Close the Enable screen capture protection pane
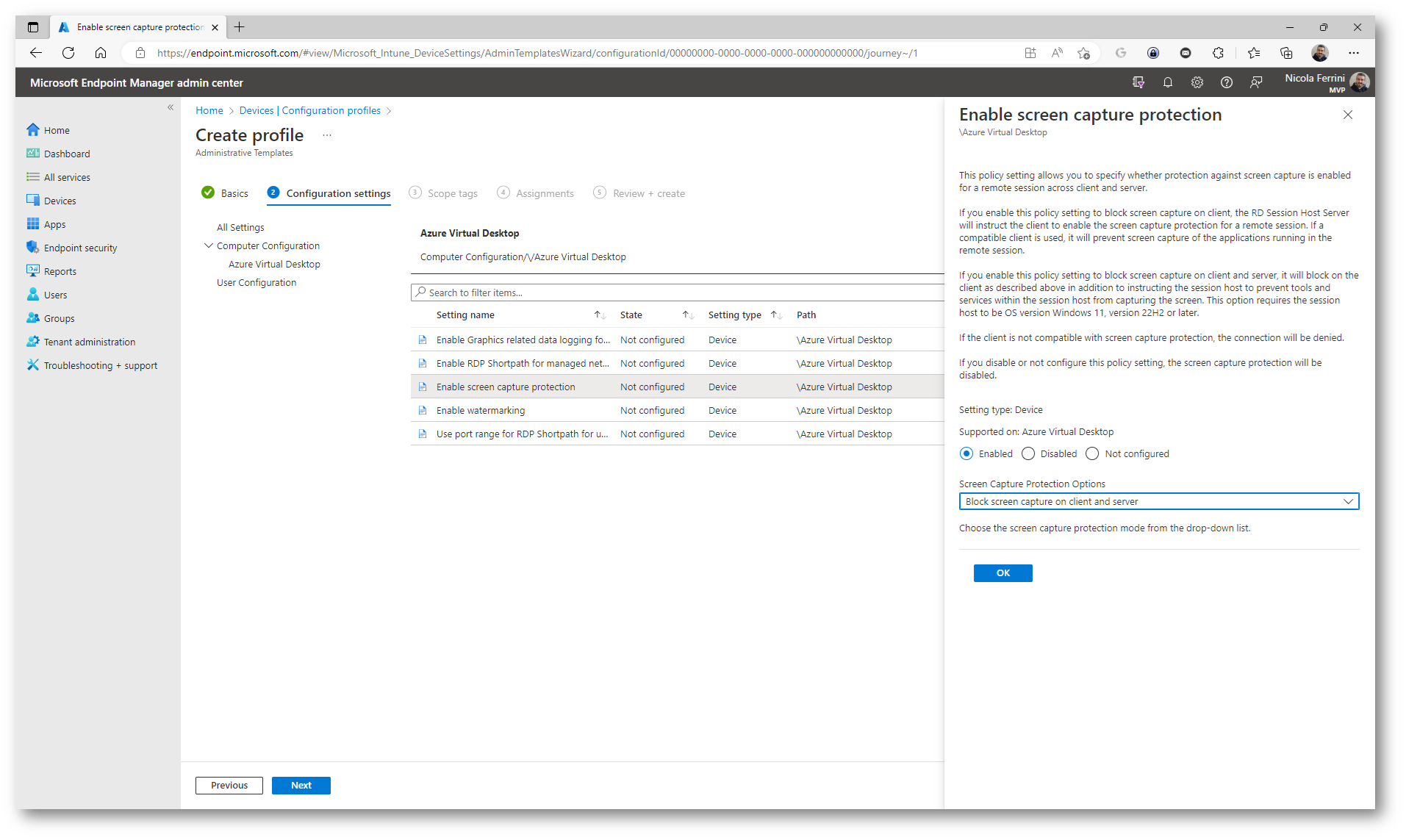 click(1348, 115)
